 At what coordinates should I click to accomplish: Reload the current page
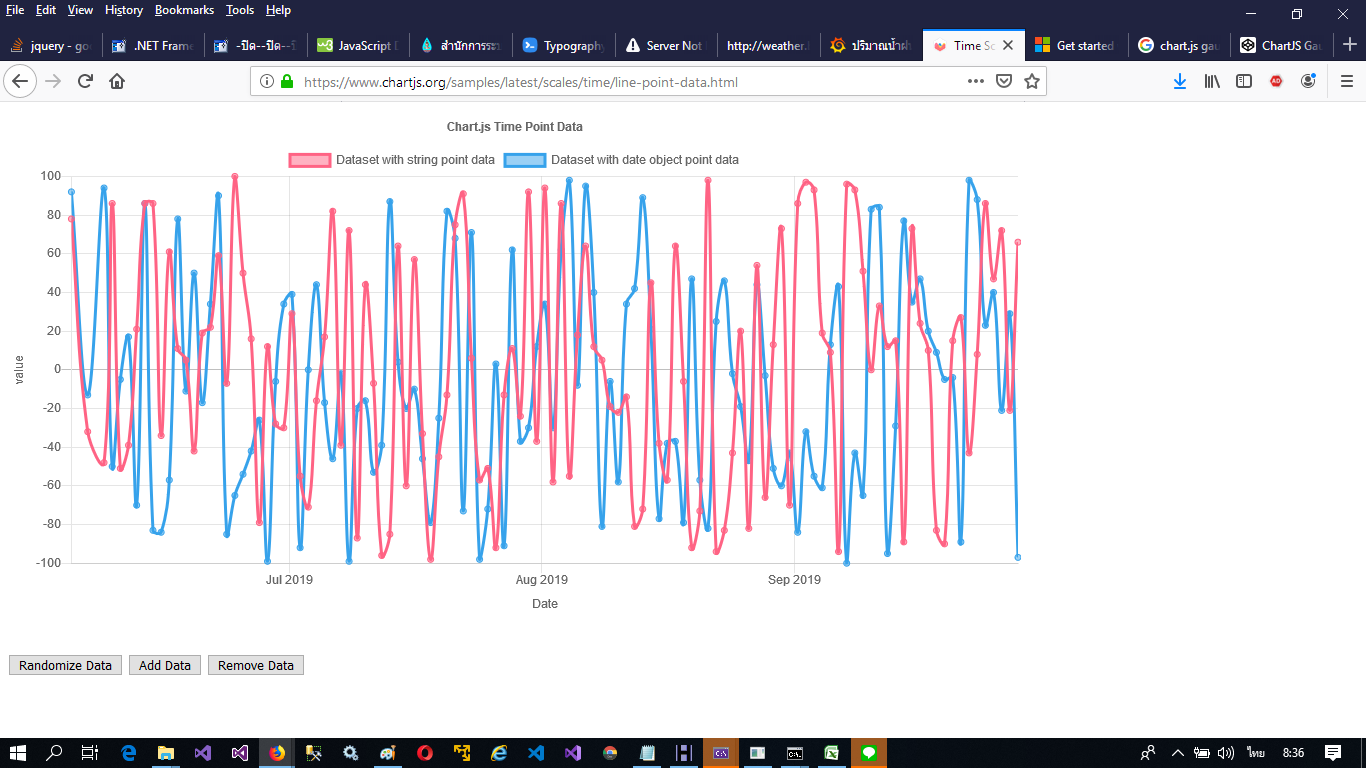click(86, 81)
